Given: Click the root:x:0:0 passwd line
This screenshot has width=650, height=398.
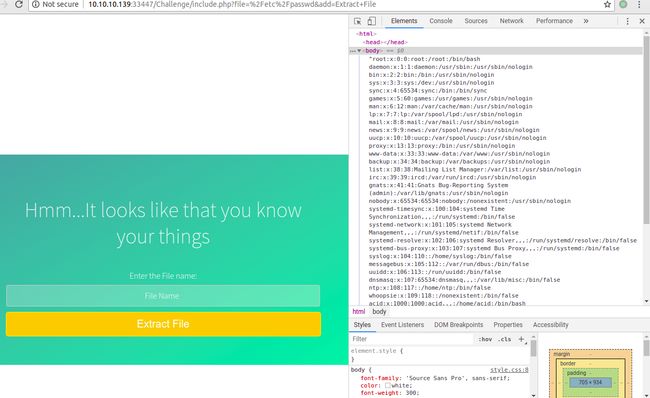Looking at the screenshot, I should tap(424, 59).
